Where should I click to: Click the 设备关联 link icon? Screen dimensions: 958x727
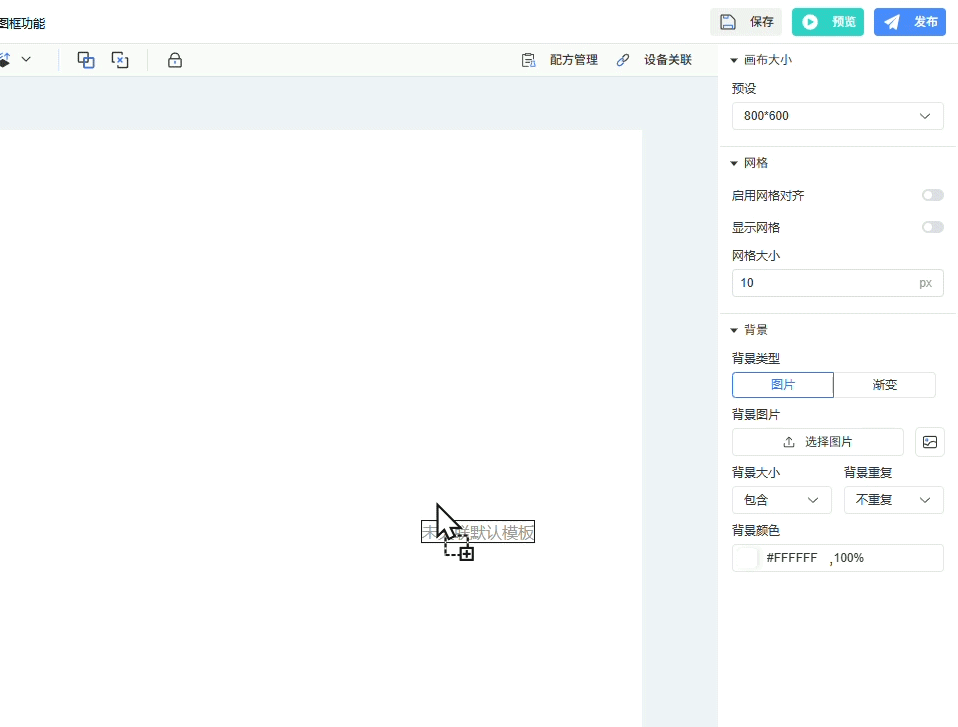[623, 60]
